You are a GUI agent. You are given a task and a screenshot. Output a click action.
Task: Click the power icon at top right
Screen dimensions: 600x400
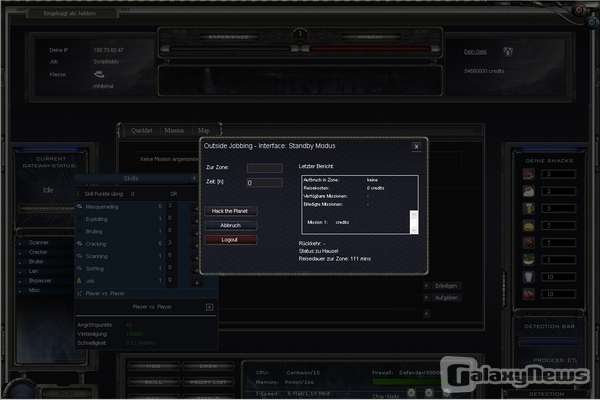click(x=579, y=11)
